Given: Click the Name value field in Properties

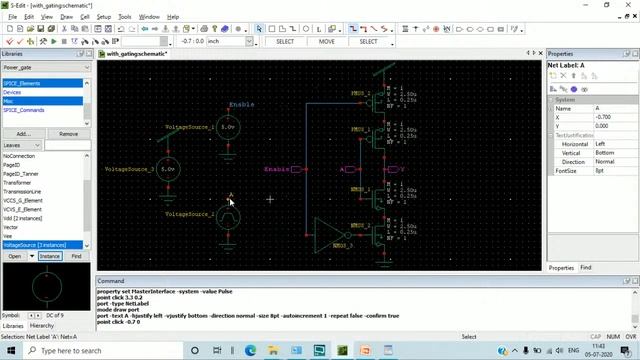Looking at the screenshot, I should (x=616, y=109).
